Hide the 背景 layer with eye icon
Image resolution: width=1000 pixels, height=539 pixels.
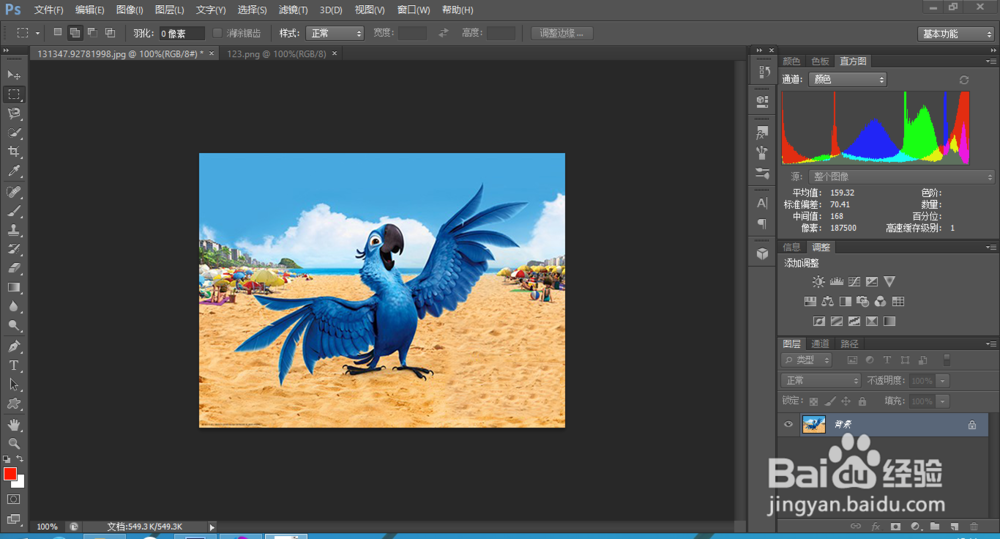coord(788,424)
